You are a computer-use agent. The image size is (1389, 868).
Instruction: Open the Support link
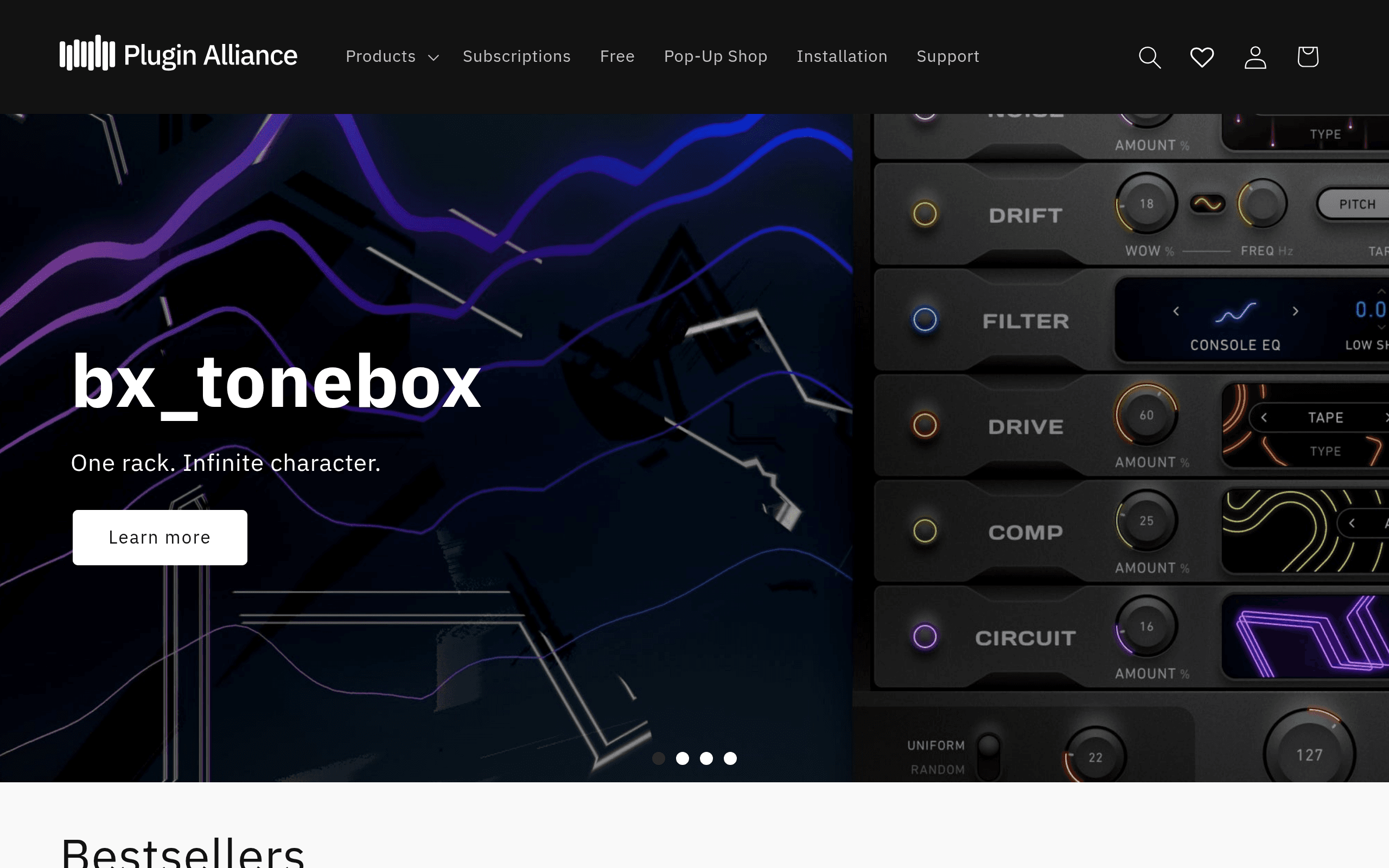(948, 56)
